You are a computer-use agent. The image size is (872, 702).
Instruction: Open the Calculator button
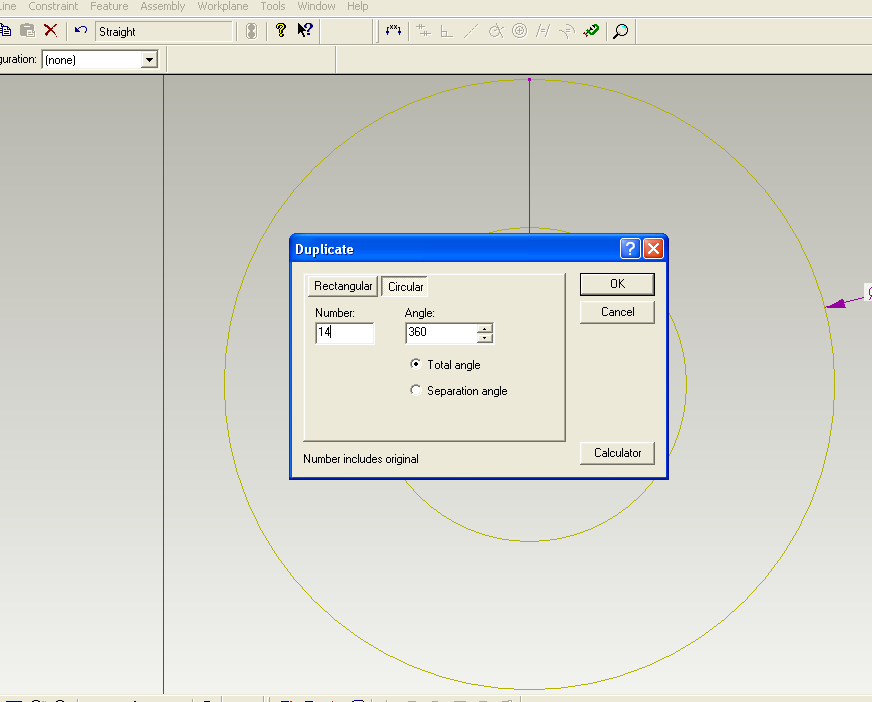pos(617,453)
